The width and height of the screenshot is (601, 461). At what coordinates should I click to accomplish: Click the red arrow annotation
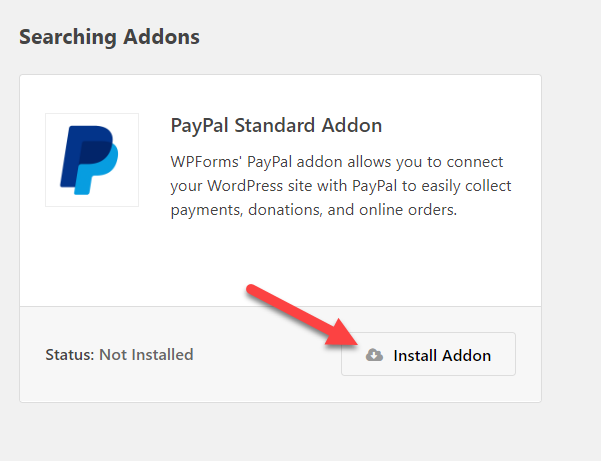pyautogui.click(x=302, y=315)
